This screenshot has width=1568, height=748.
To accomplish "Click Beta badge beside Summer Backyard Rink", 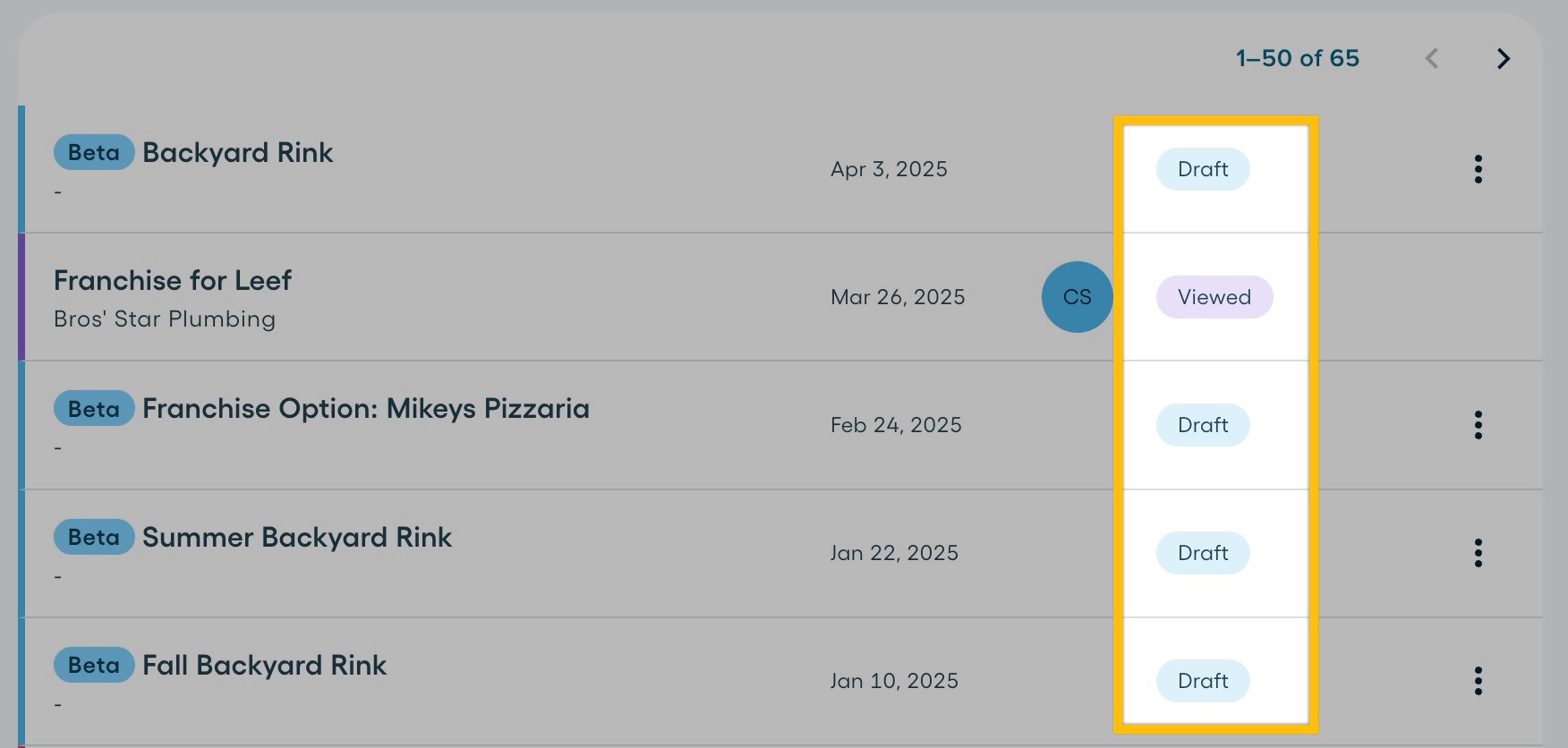I will tap(94, 538).
